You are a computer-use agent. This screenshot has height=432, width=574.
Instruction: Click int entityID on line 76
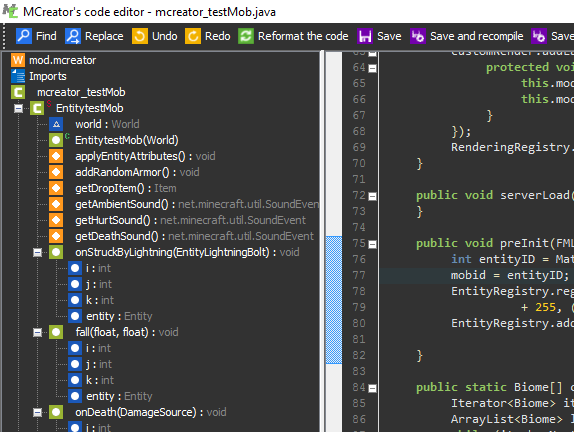493,259
